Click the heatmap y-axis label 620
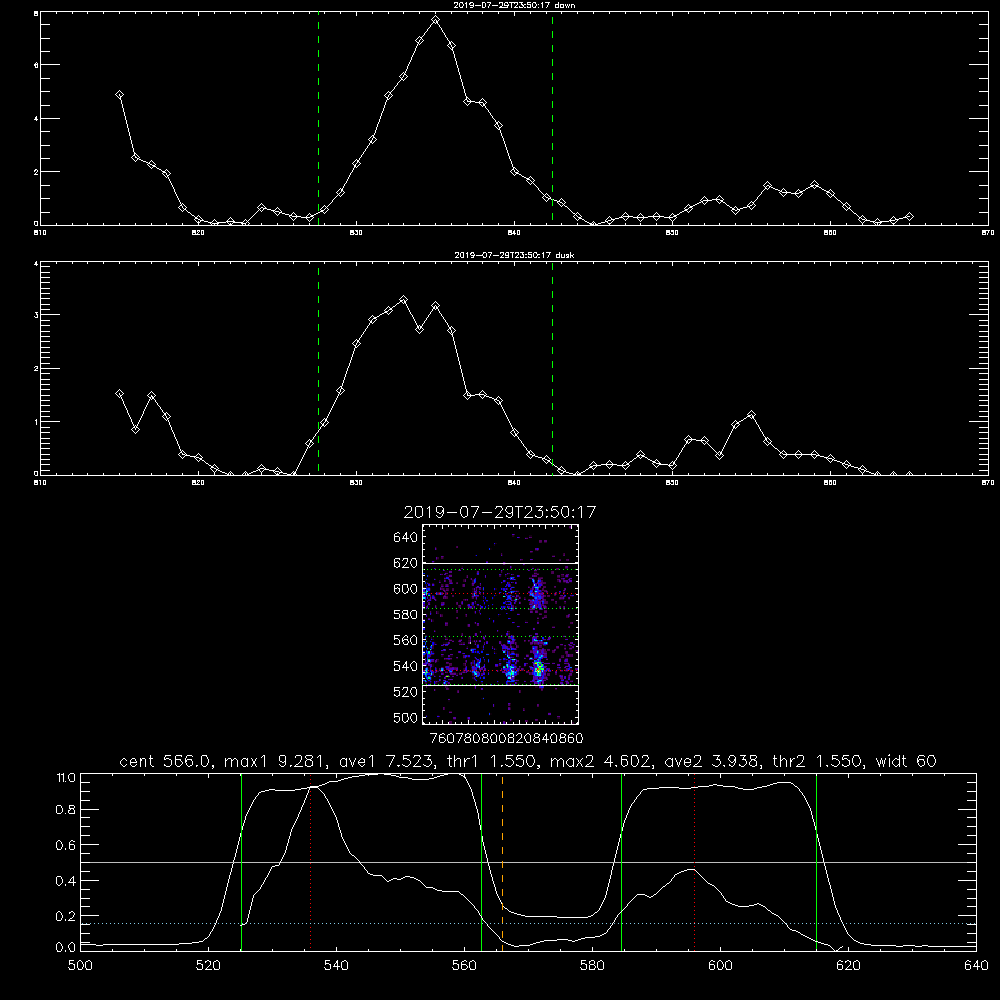The image size is (1000, 1000). [x=405, y=563]
